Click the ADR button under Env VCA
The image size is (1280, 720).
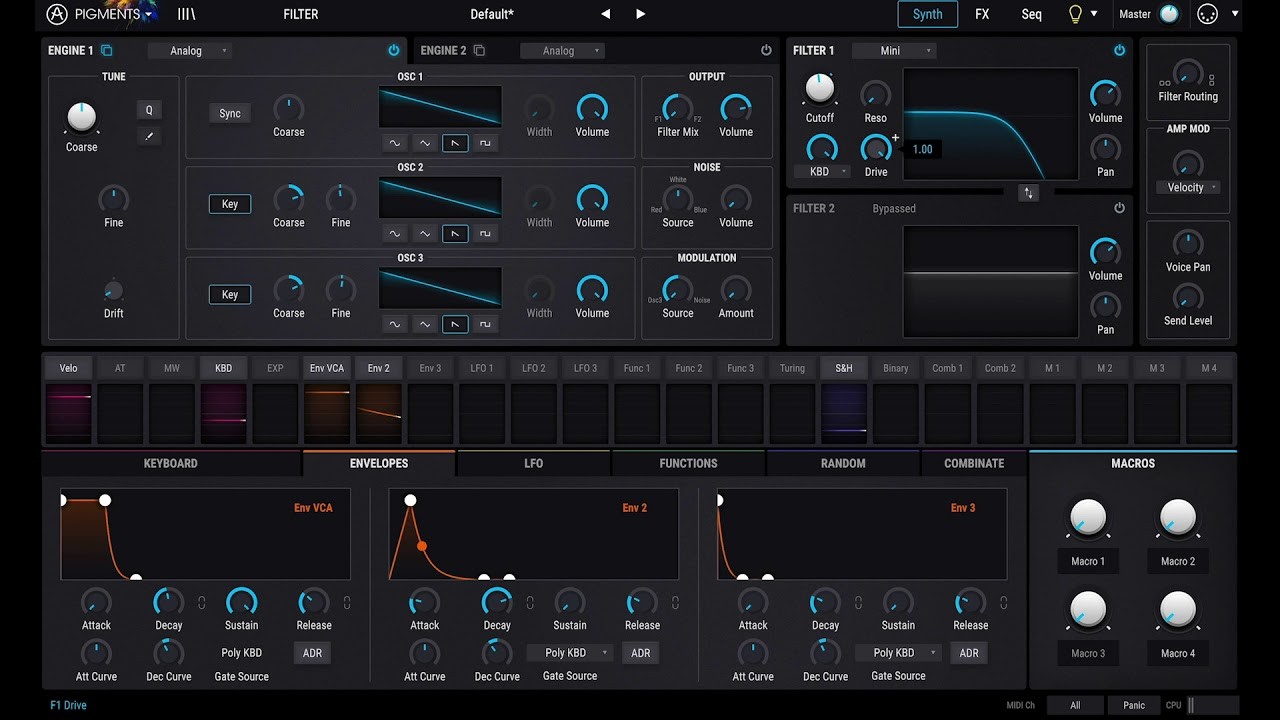[313, 653]
